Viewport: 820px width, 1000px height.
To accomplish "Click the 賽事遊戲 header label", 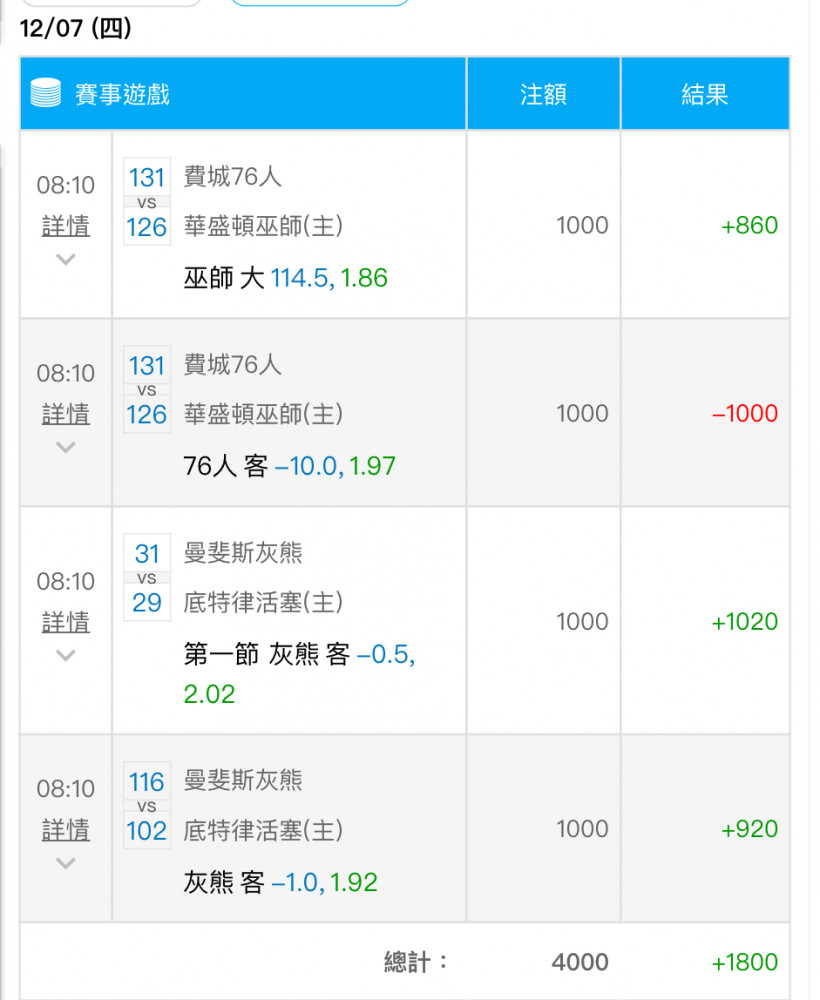I will point(122,94).
